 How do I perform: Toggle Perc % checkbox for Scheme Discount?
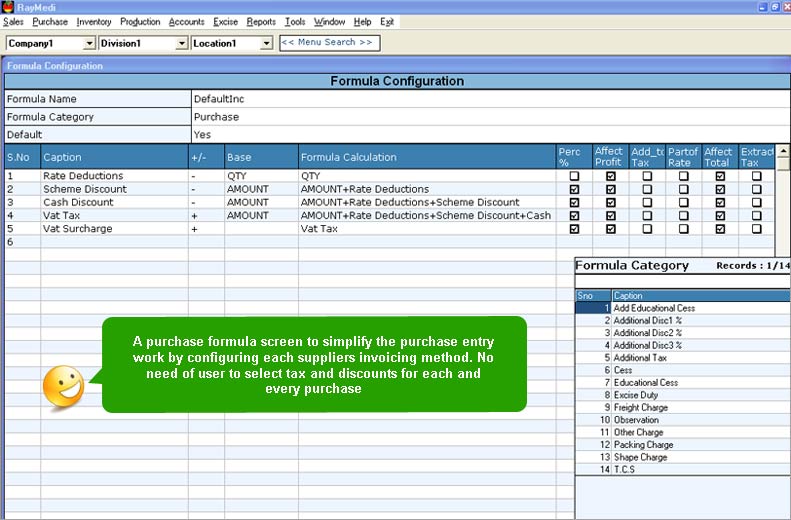(x=574, y=189)
